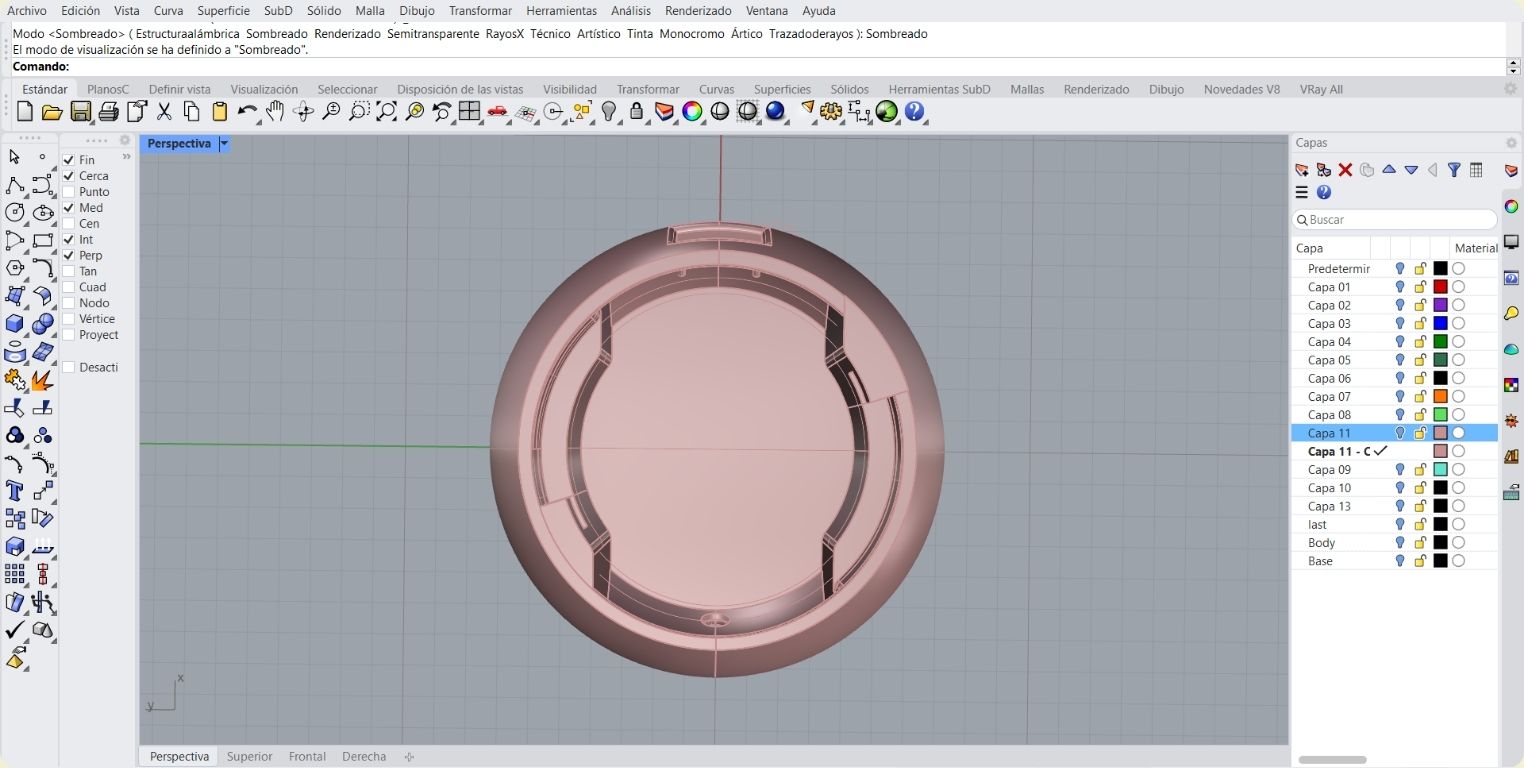Switch to the Frontal viewport tab
Image resolution: width=1524 pixels, height=768 pixels.
click(x=307, y=757)
